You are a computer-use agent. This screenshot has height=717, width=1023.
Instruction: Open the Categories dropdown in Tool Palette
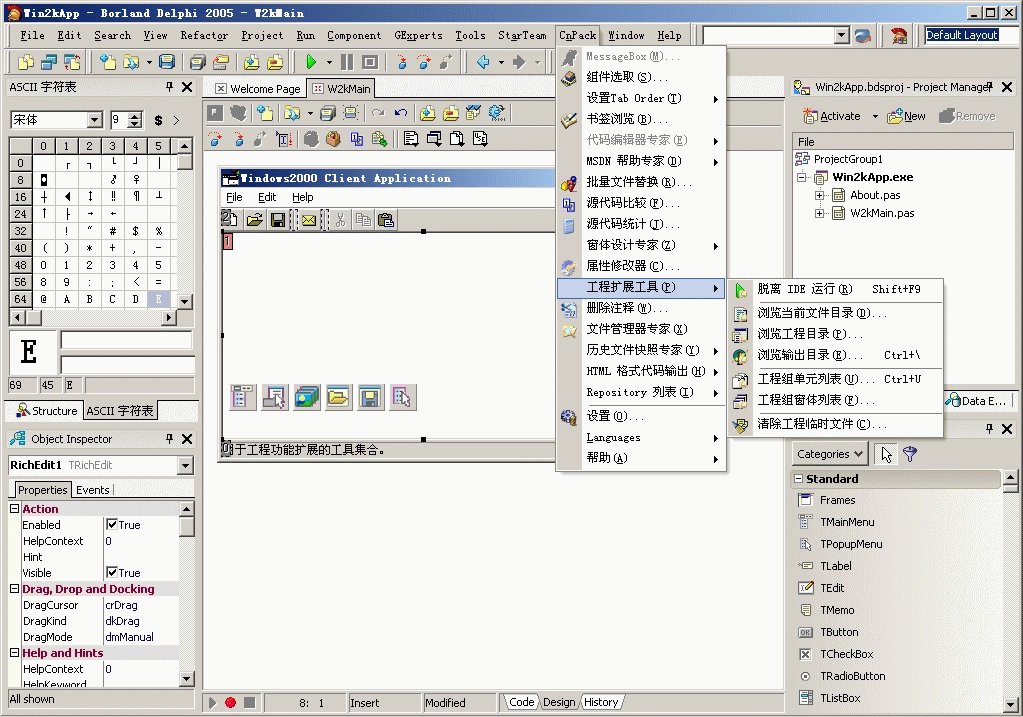(831, 454)
